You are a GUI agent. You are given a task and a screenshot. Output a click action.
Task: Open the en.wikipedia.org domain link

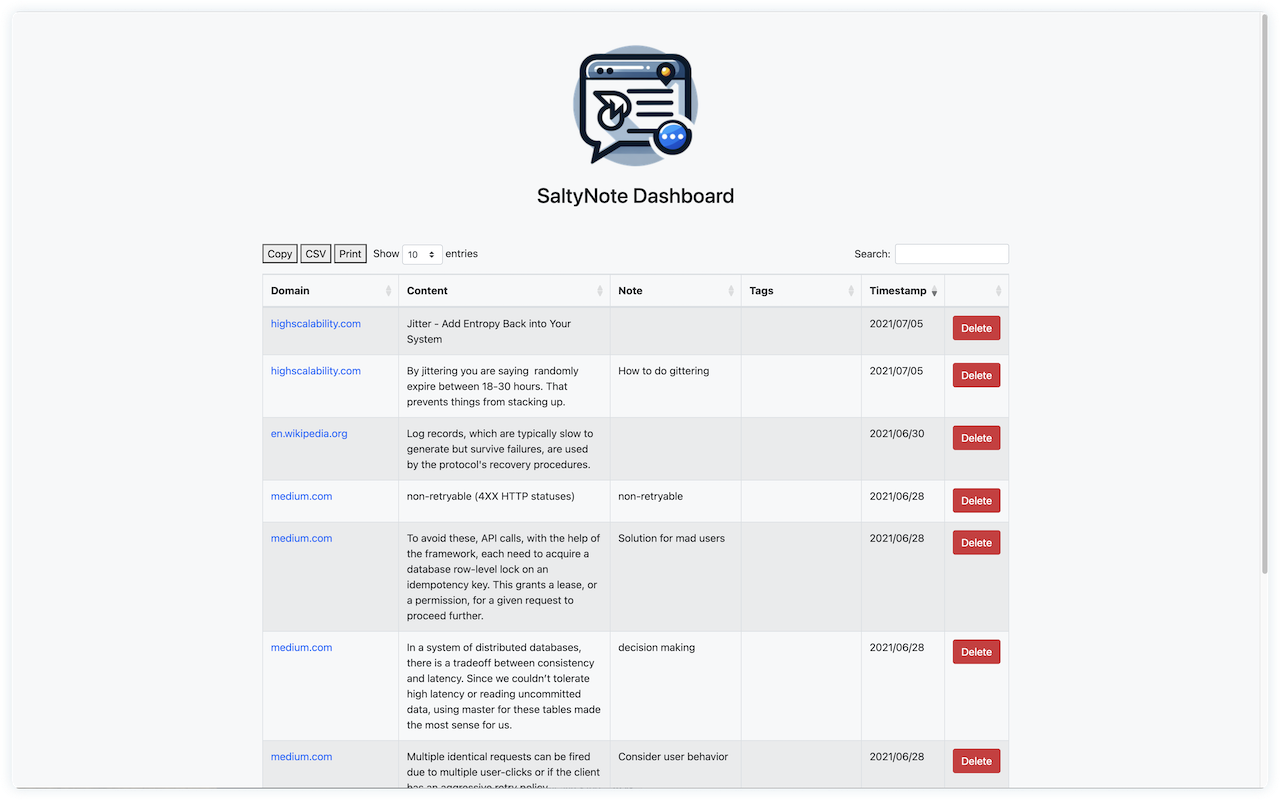(x=309, y=434)
